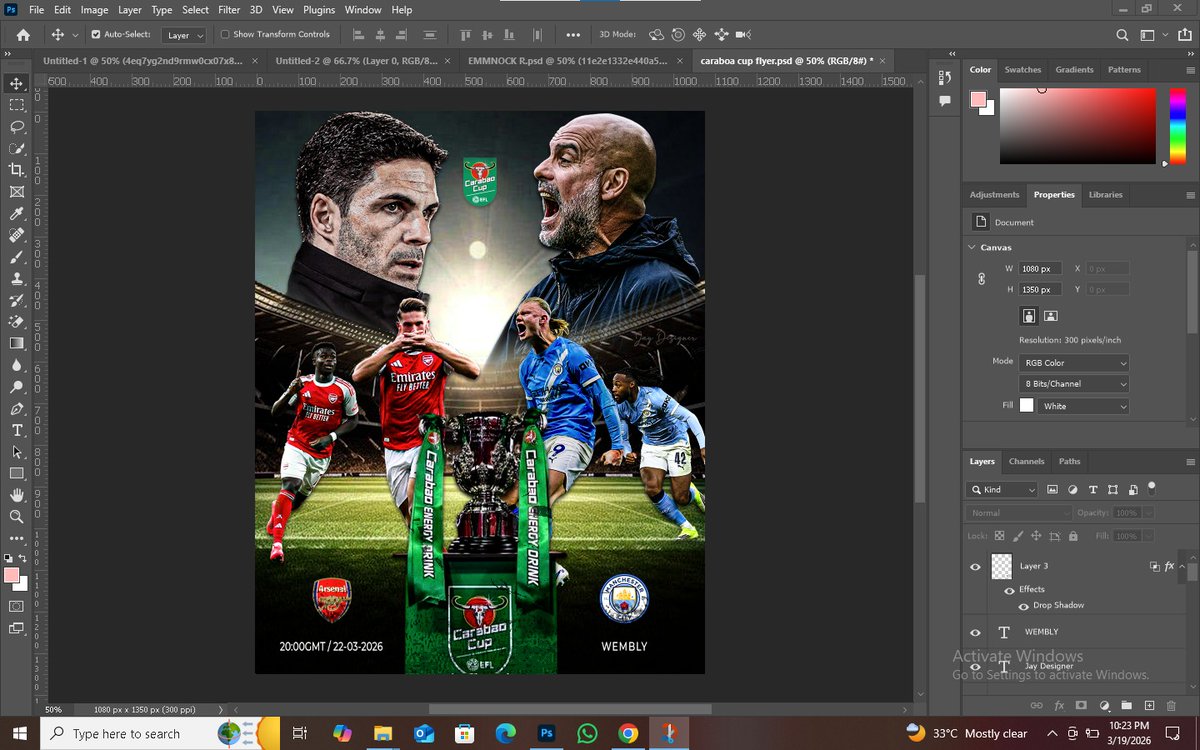Open the 8 Bits/Channel dropdown

tap(1074, 384)
